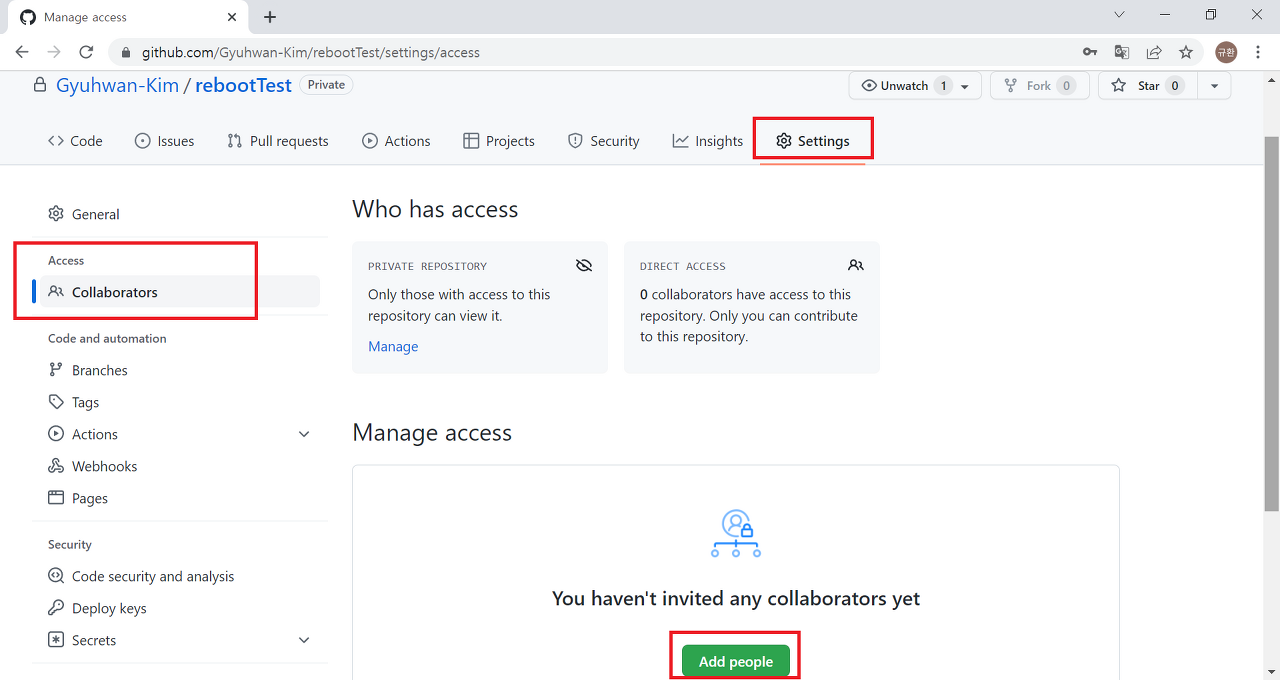Reload the page

tap(86, 52)
